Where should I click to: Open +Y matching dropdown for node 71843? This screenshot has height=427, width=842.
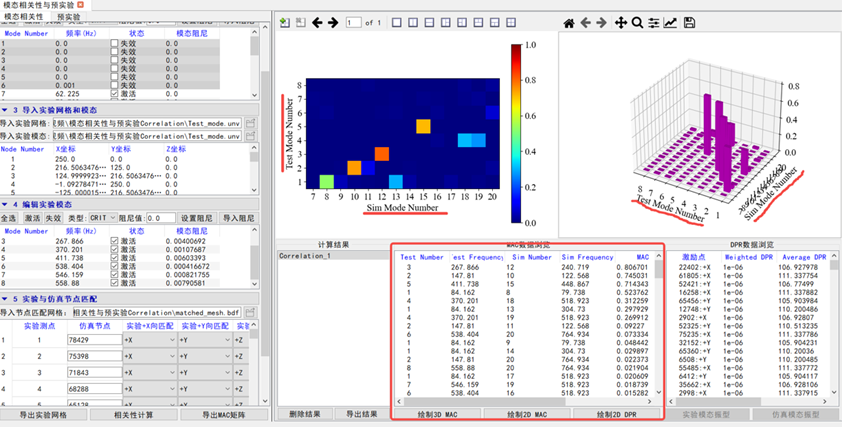point(205,373)
